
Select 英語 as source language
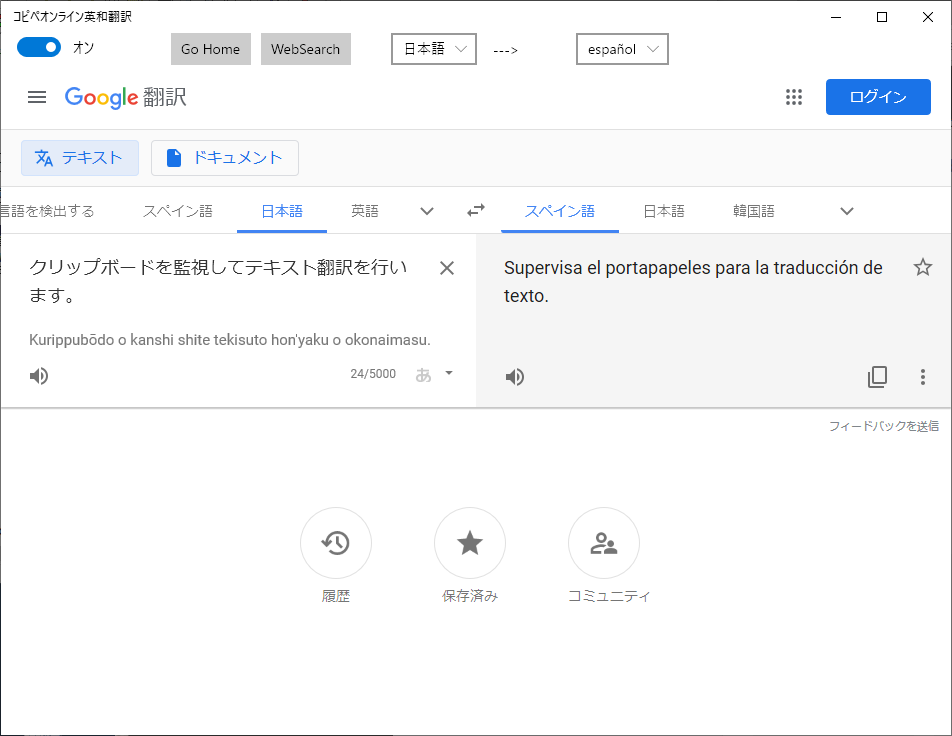[x=365, y=211]
